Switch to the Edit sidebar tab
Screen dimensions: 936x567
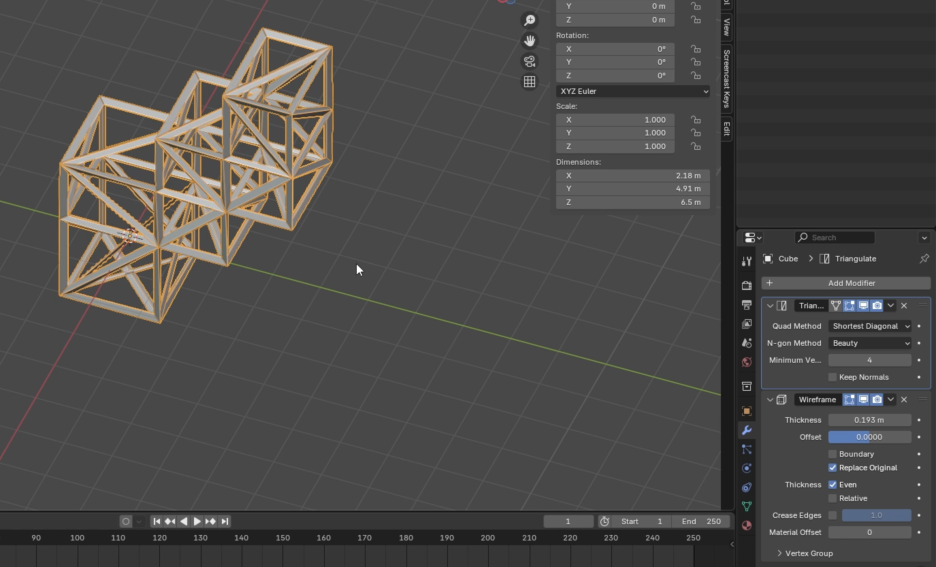(726, 128)
